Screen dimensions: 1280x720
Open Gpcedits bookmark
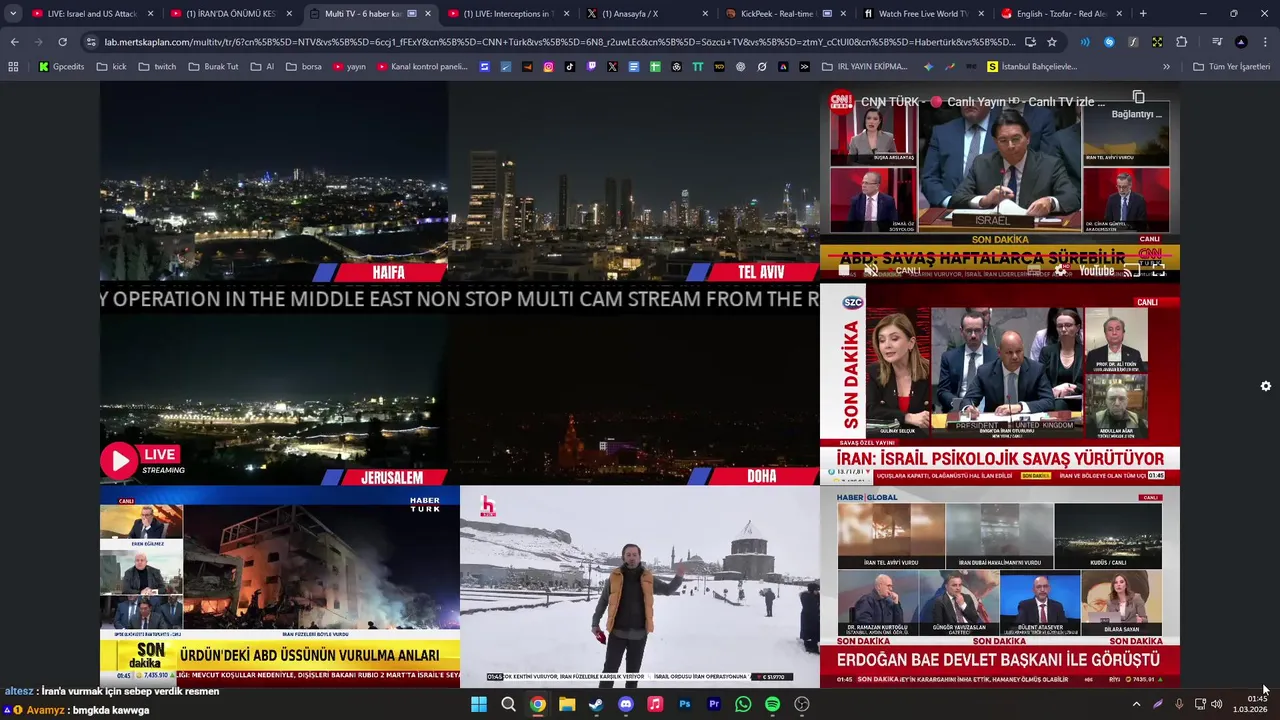coord(62,67)
